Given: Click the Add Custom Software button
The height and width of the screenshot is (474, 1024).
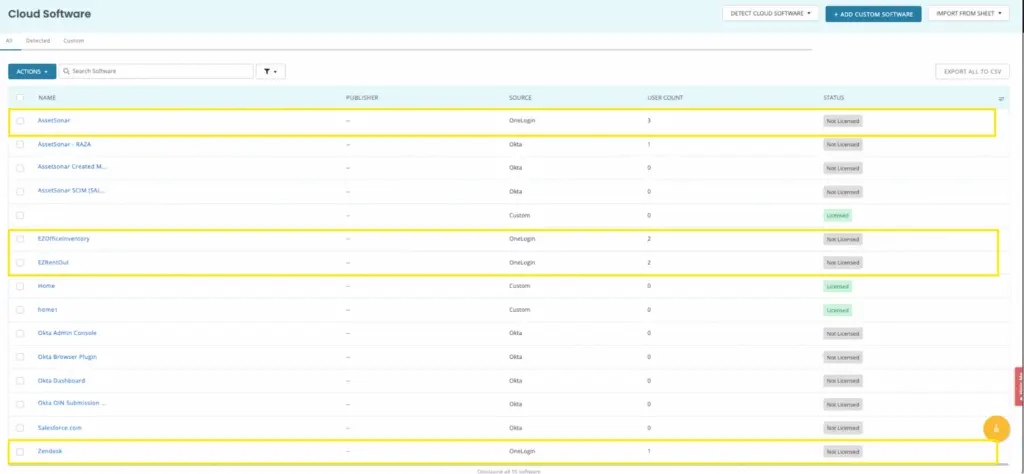Looking at the screenshot, I should point(873,14).
